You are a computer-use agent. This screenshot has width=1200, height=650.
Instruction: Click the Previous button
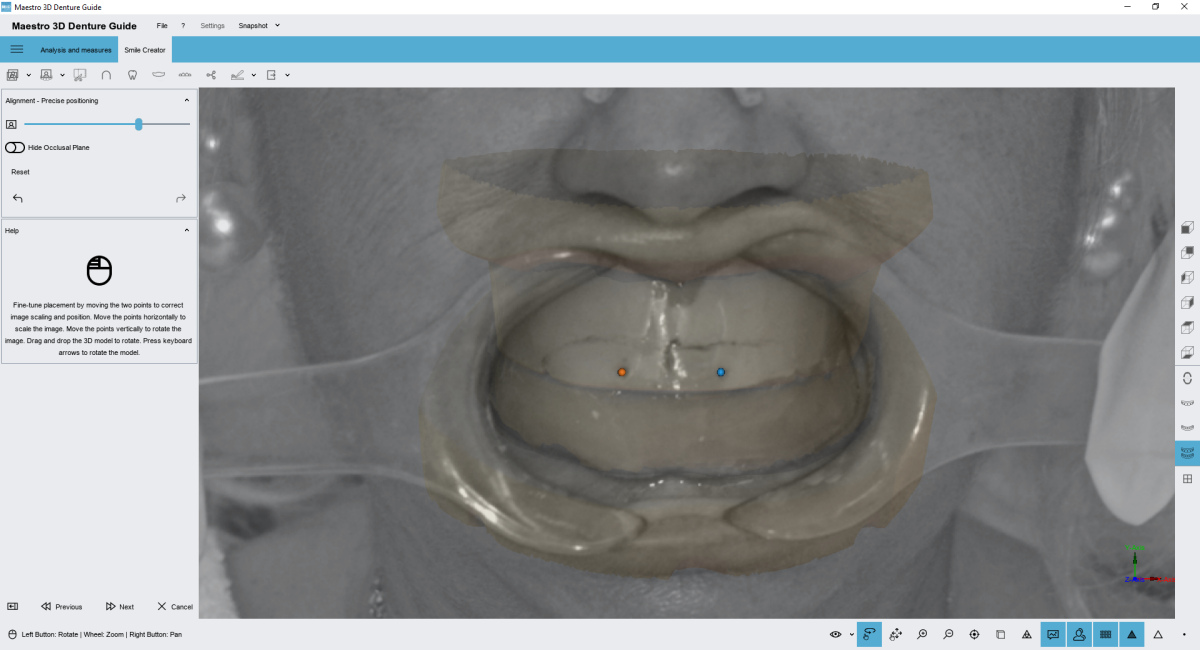(x=61, y=606)
